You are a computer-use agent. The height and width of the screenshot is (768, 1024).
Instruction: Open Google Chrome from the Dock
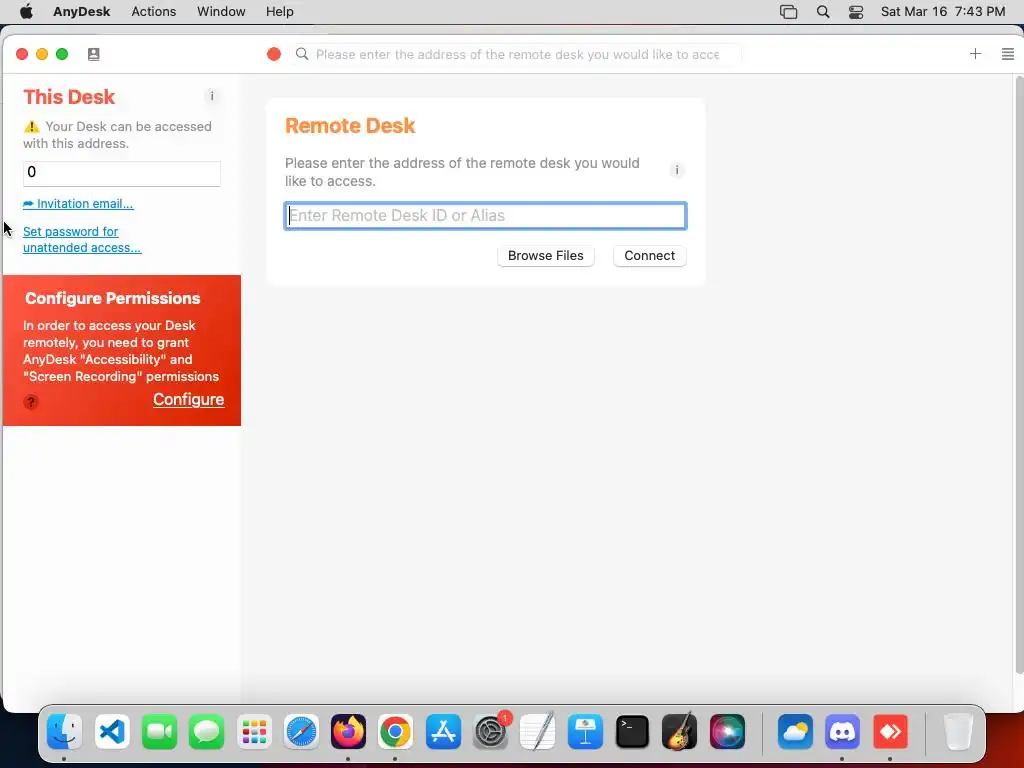[x=395, y=731]
